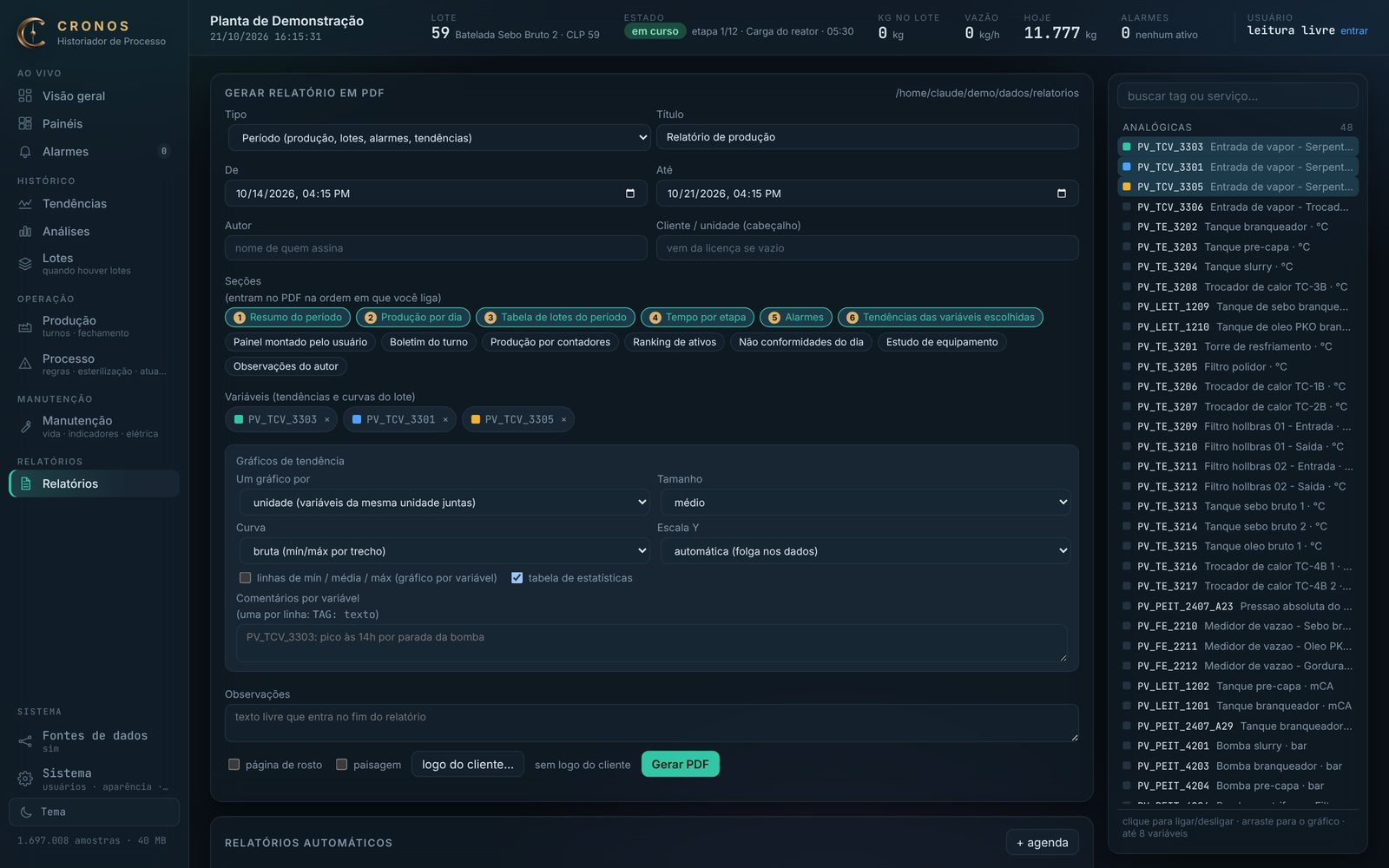This screenshot has width=1389, height=868.
Task: Remove the PV_TCV_3305 variable chip
Action: [x=563, y=420]
